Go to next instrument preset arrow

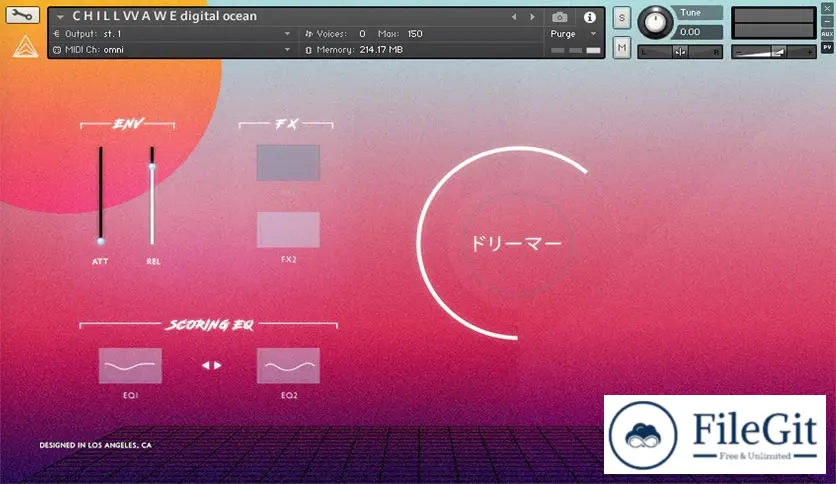(x=532, y=17)
